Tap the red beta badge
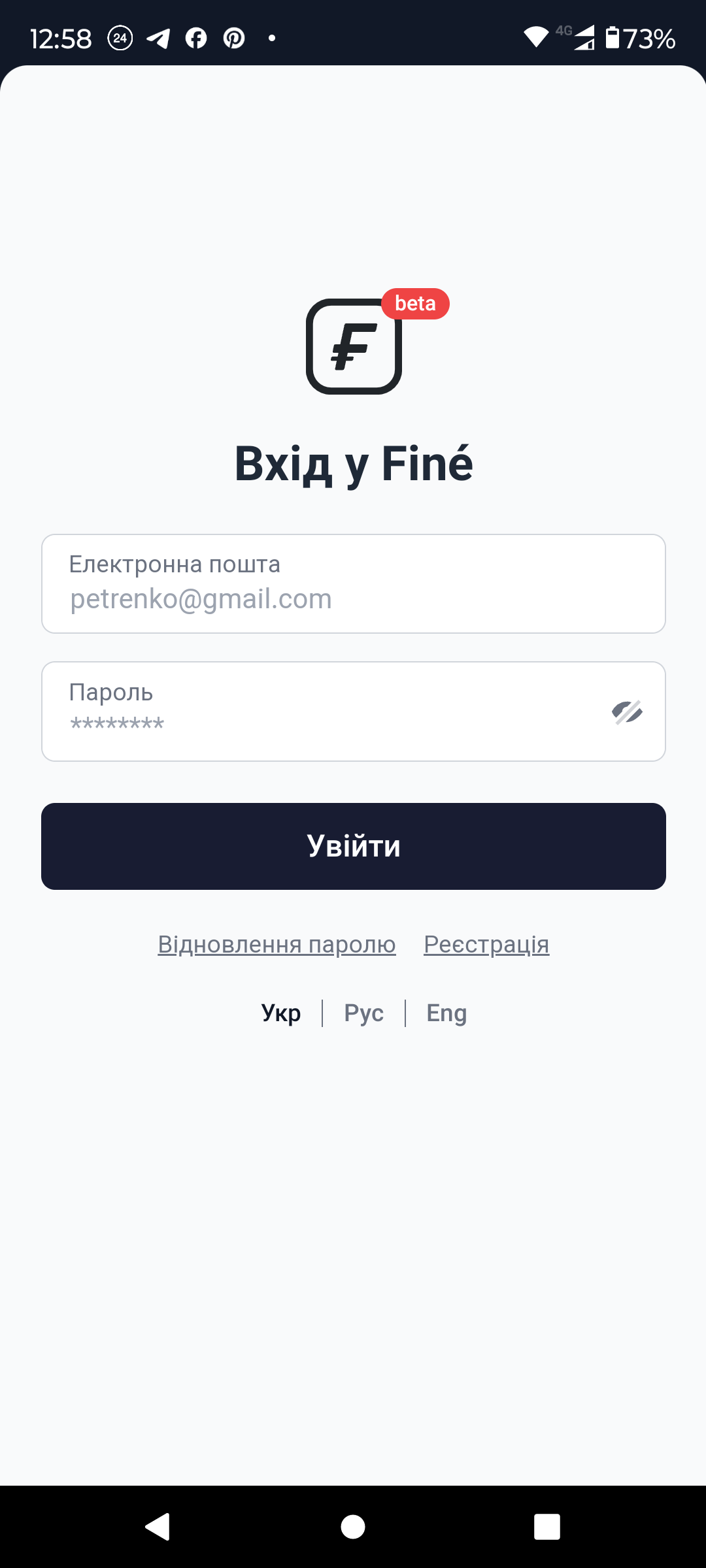This screenshot has height=1568, width=706. click(x=415, y=304)
